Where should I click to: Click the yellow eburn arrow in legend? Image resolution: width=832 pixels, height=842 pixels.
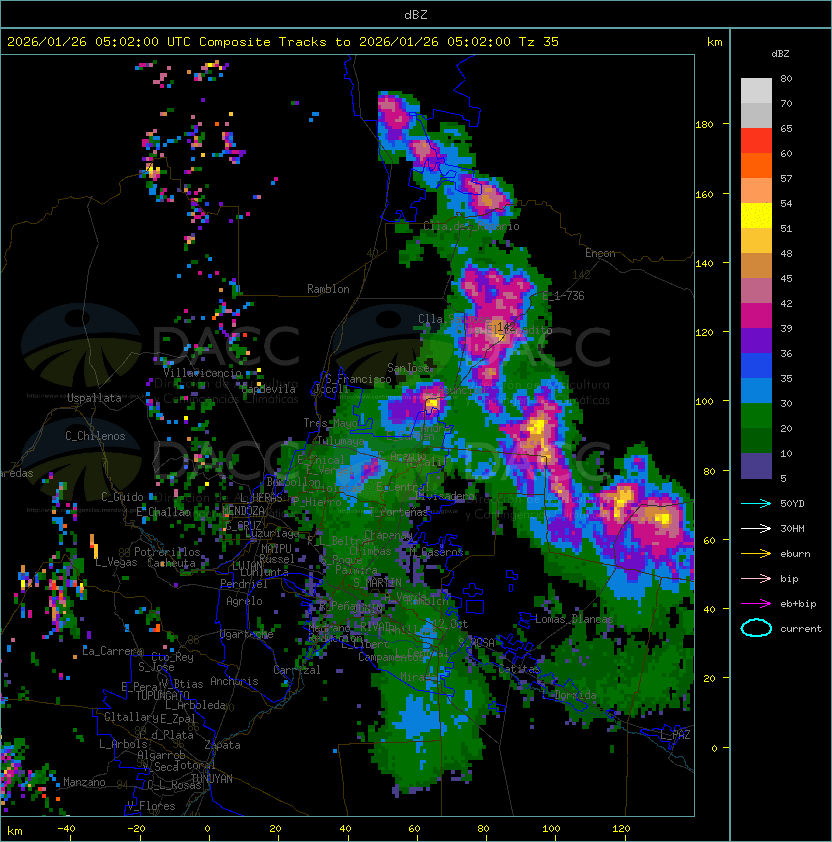pyautogui.click(x=756, y=554)
